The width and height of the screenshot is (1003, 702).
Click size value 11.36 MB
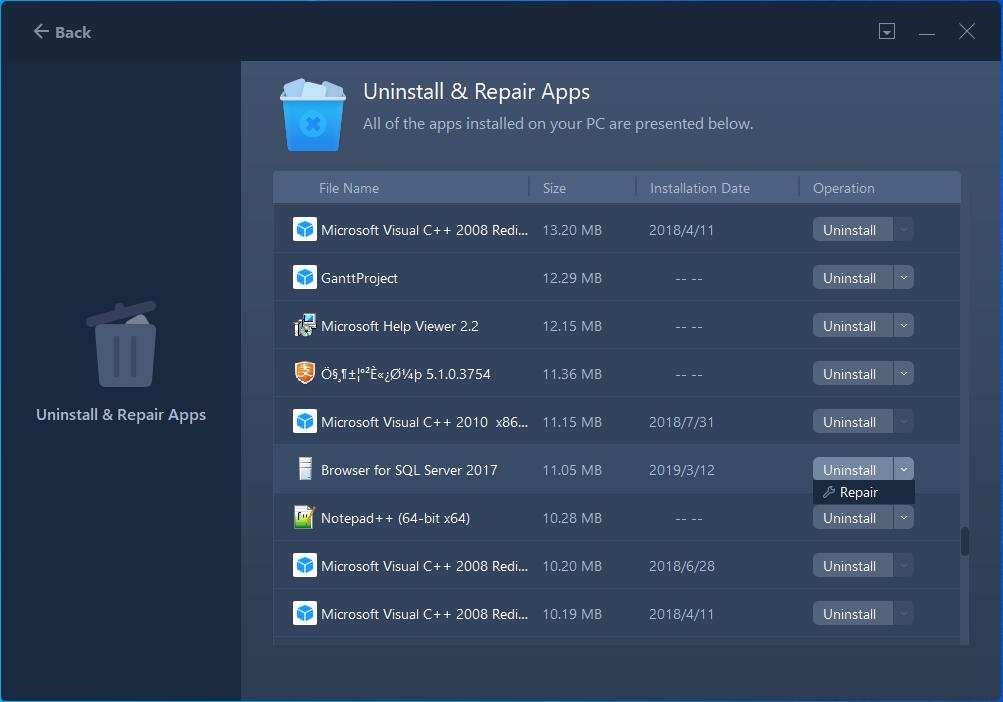click(x=572, y=374)
